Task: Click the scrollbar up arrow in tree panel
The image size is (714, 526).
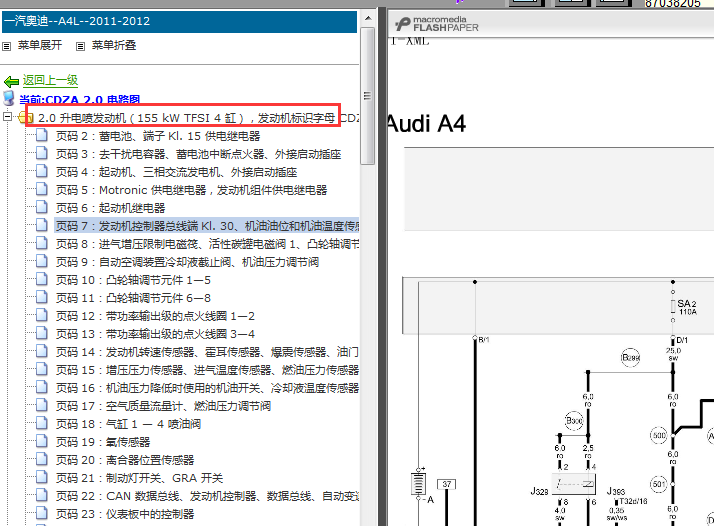Action: pos(368,18)
